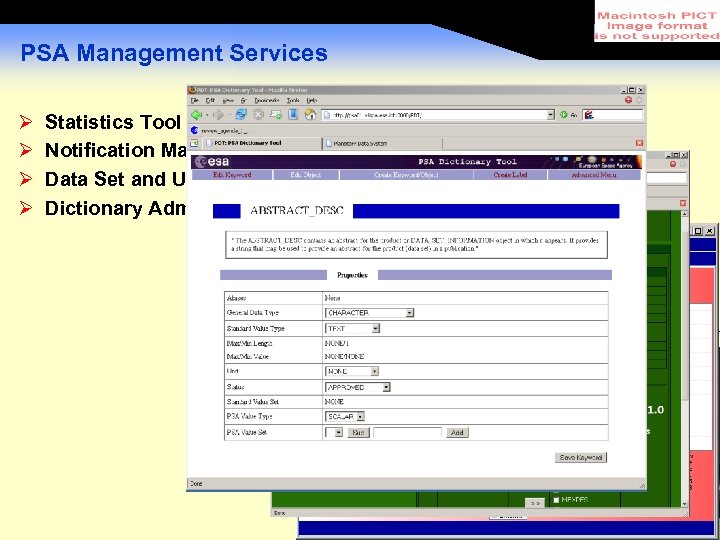Click green Go button beside address bar
Viewport: 720px width, 540px height.
564,115
